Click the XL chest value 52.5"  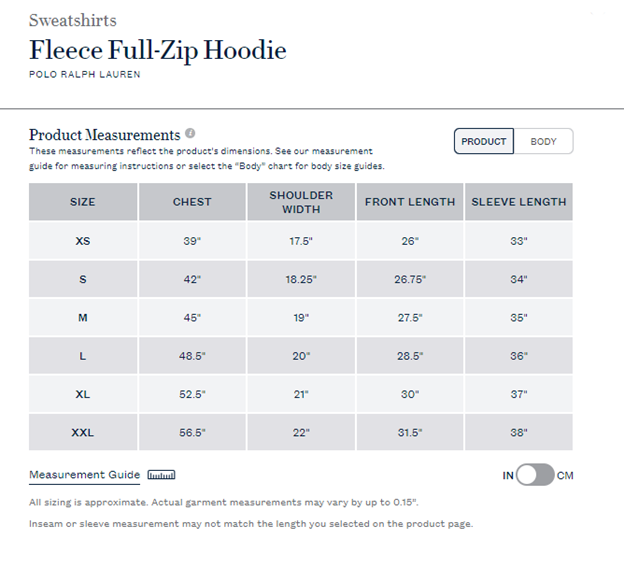[x=192, y=394]
